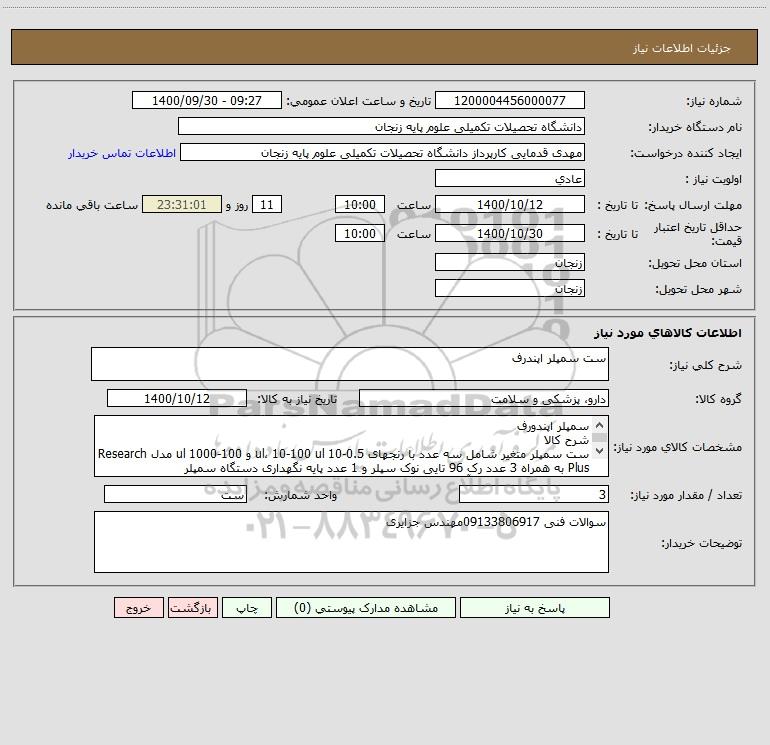Click buyer notes text area
Viewport: 770px width, 745px height.
351,542
